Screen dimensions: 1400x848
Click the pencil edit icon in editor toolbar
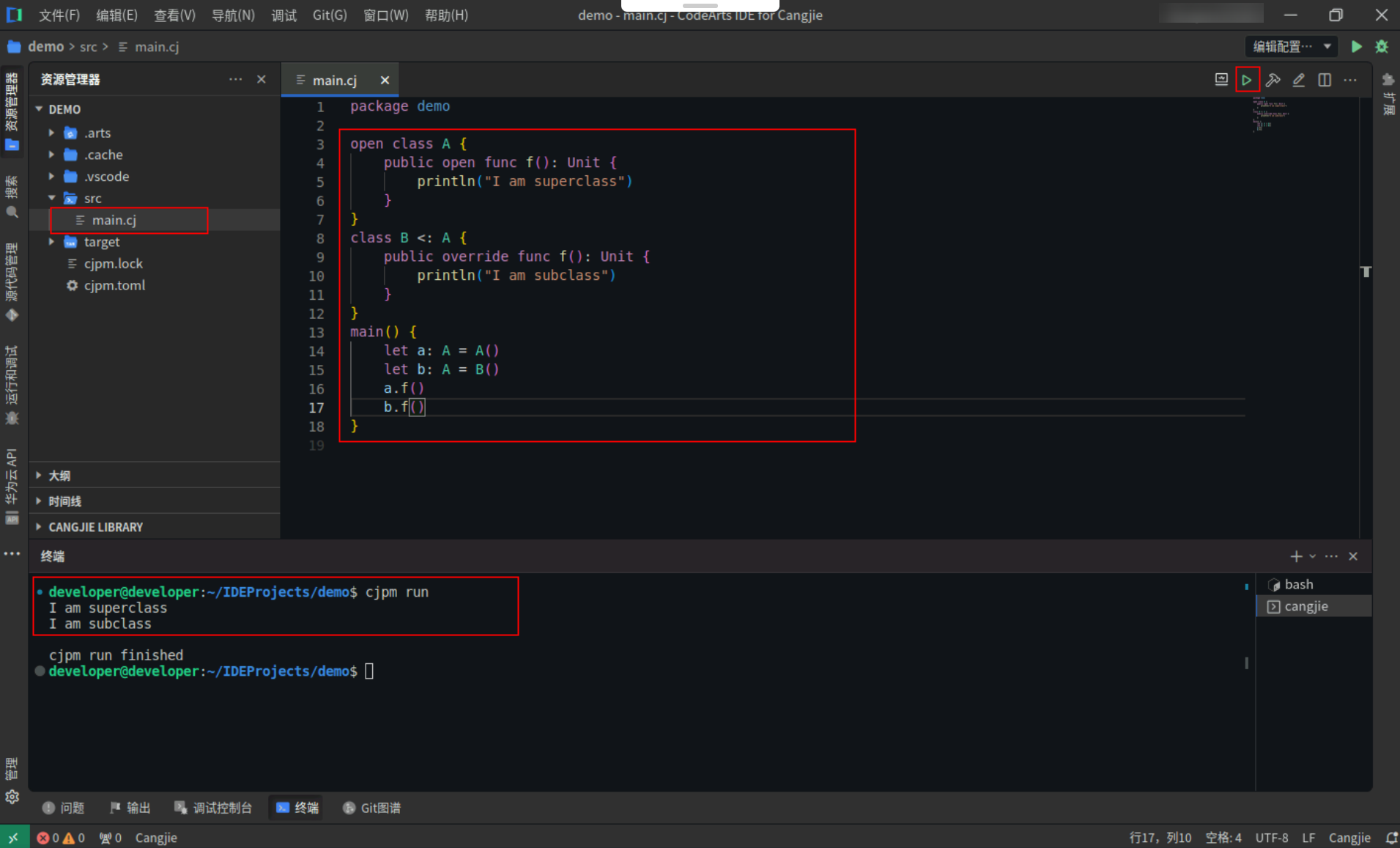pos(1298,80)
